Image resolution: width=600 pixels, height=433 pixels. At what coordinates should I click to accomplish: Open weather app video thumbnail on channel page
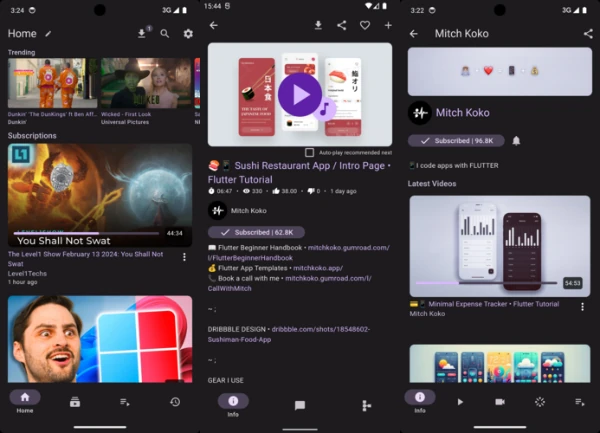coord(500,363)
